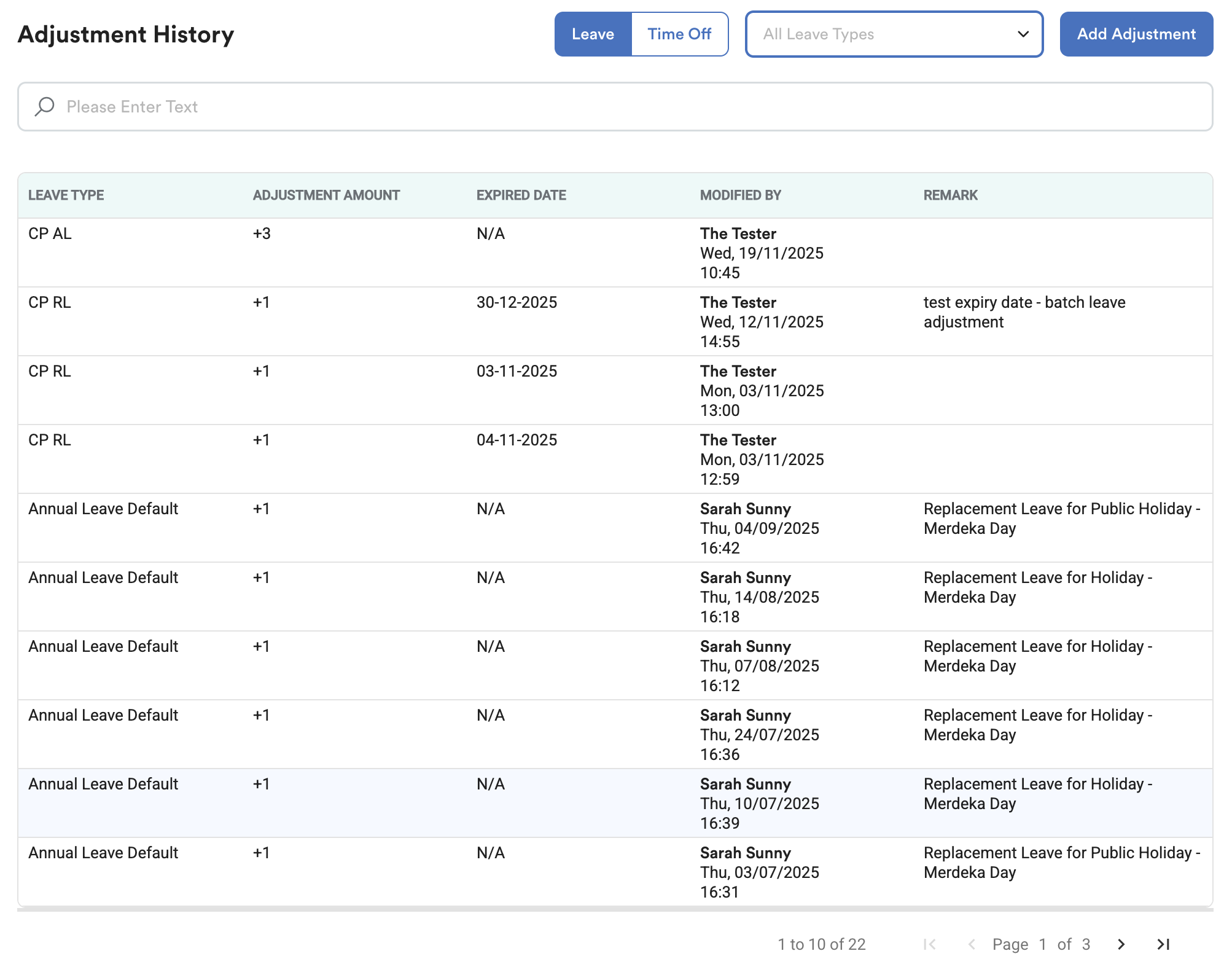Click the leave type dropdown chevron
This screenshot has width=1232, height=967.
pyautogui.click(x=1023, y=34)
